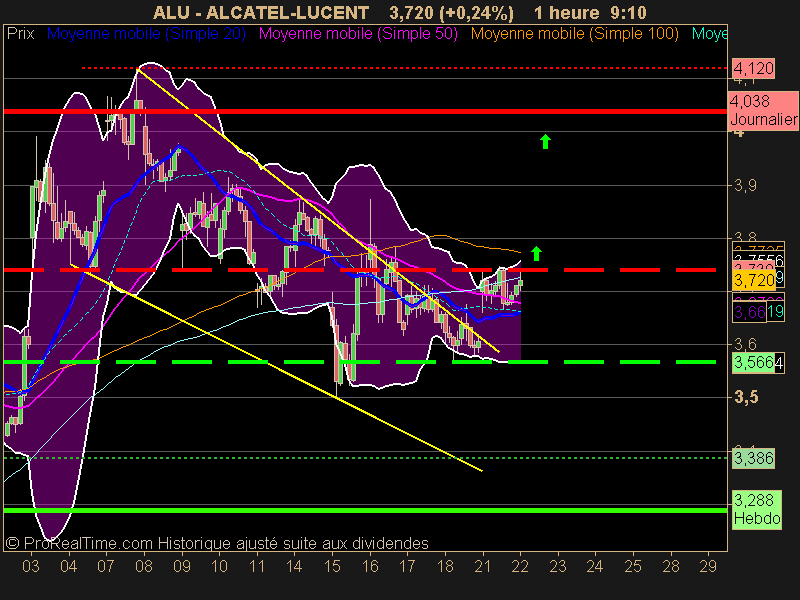Click date 21 on the time axis
Screen dimensions: 800x600
click(483, 566)
